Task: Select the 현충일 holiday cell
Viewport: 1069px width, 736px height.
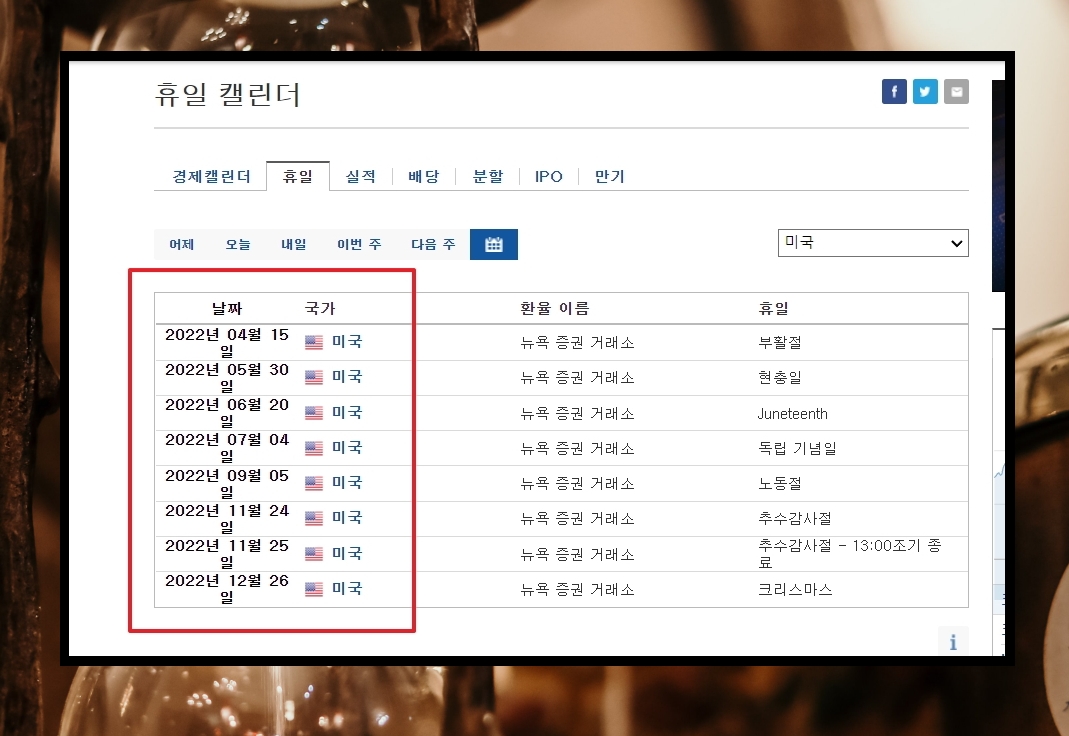Action: 780,377
